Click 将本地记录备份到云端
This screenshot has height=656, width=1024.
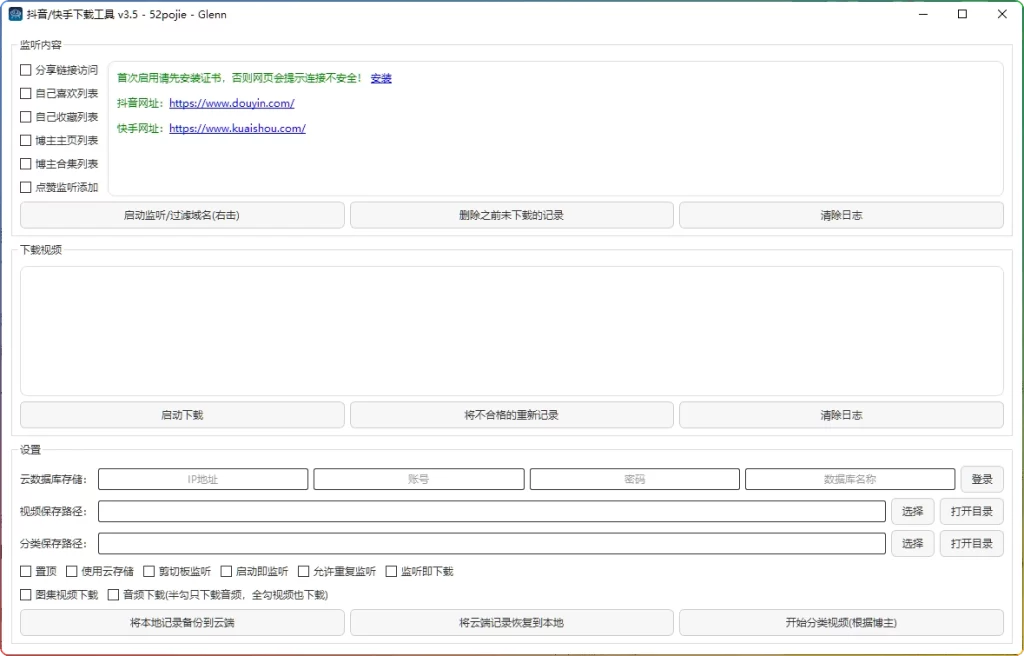(181, 621)
